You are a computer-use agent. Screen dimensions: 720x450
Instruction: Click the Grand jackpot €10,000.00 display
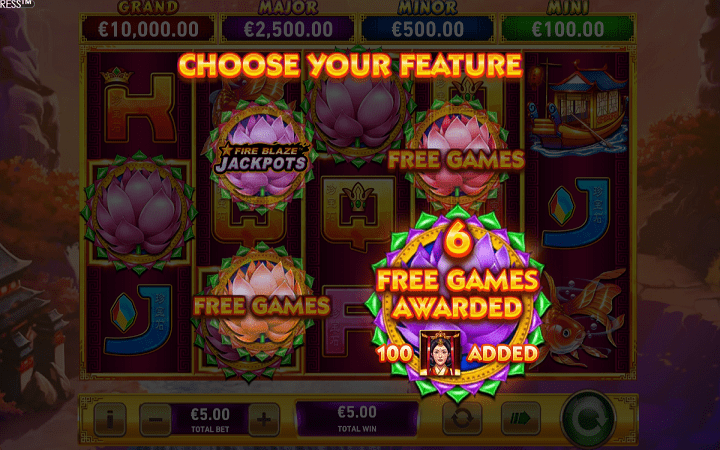148,29
